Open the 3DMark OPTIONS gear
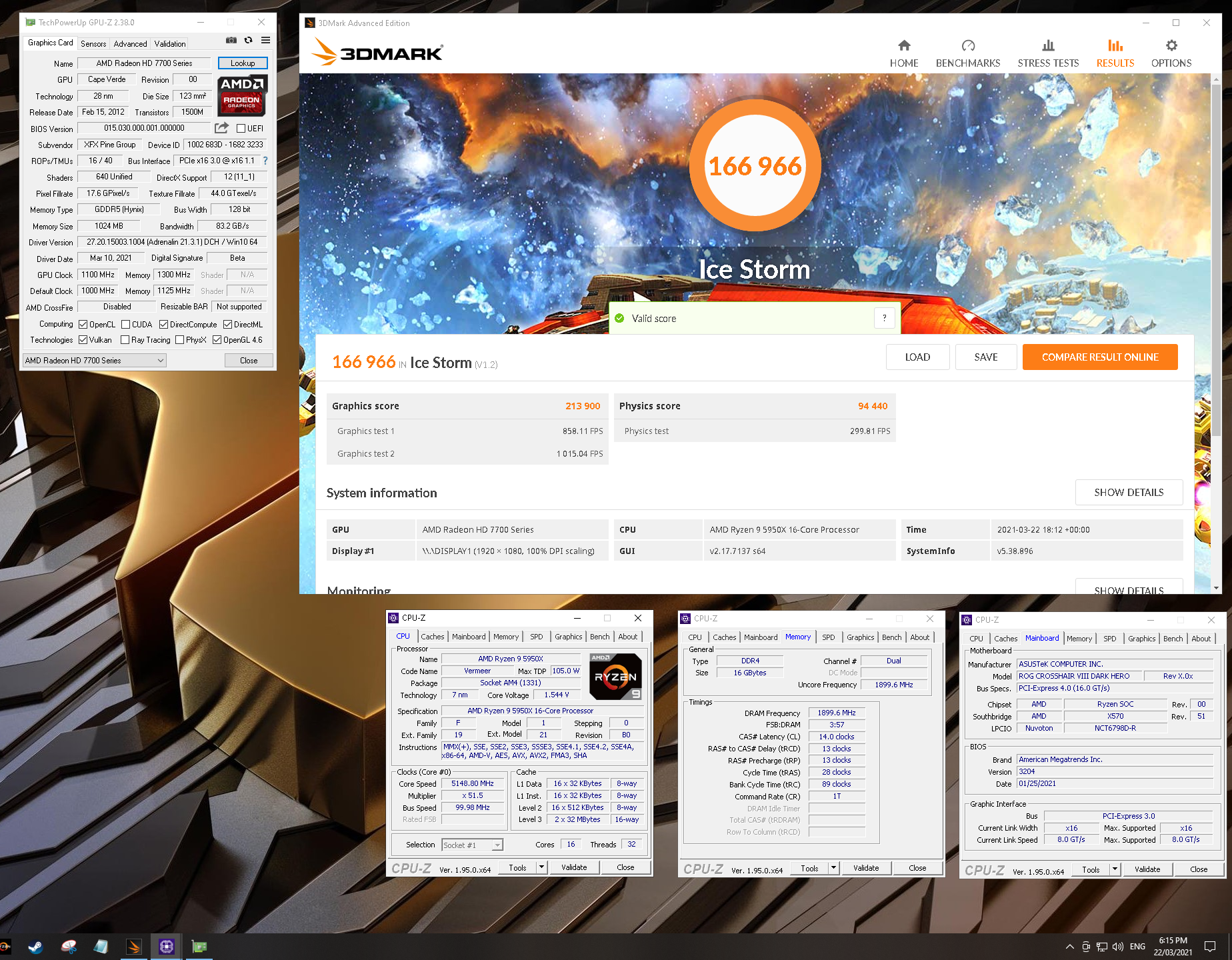1232x960 pixels. coord(1171,53)
